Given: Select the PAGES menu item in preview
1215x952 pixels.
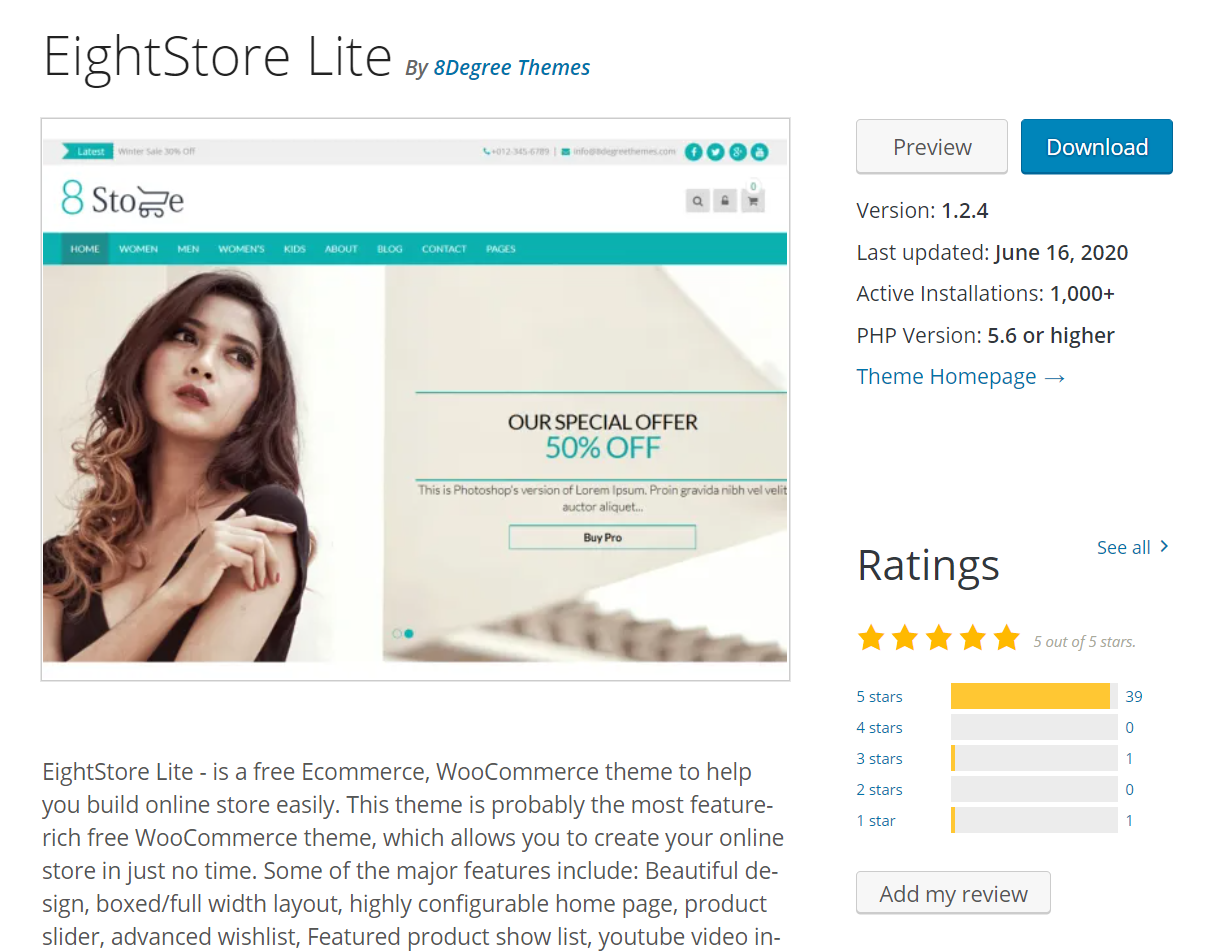Looking at the screenshot, I should (x=500, y=249).
